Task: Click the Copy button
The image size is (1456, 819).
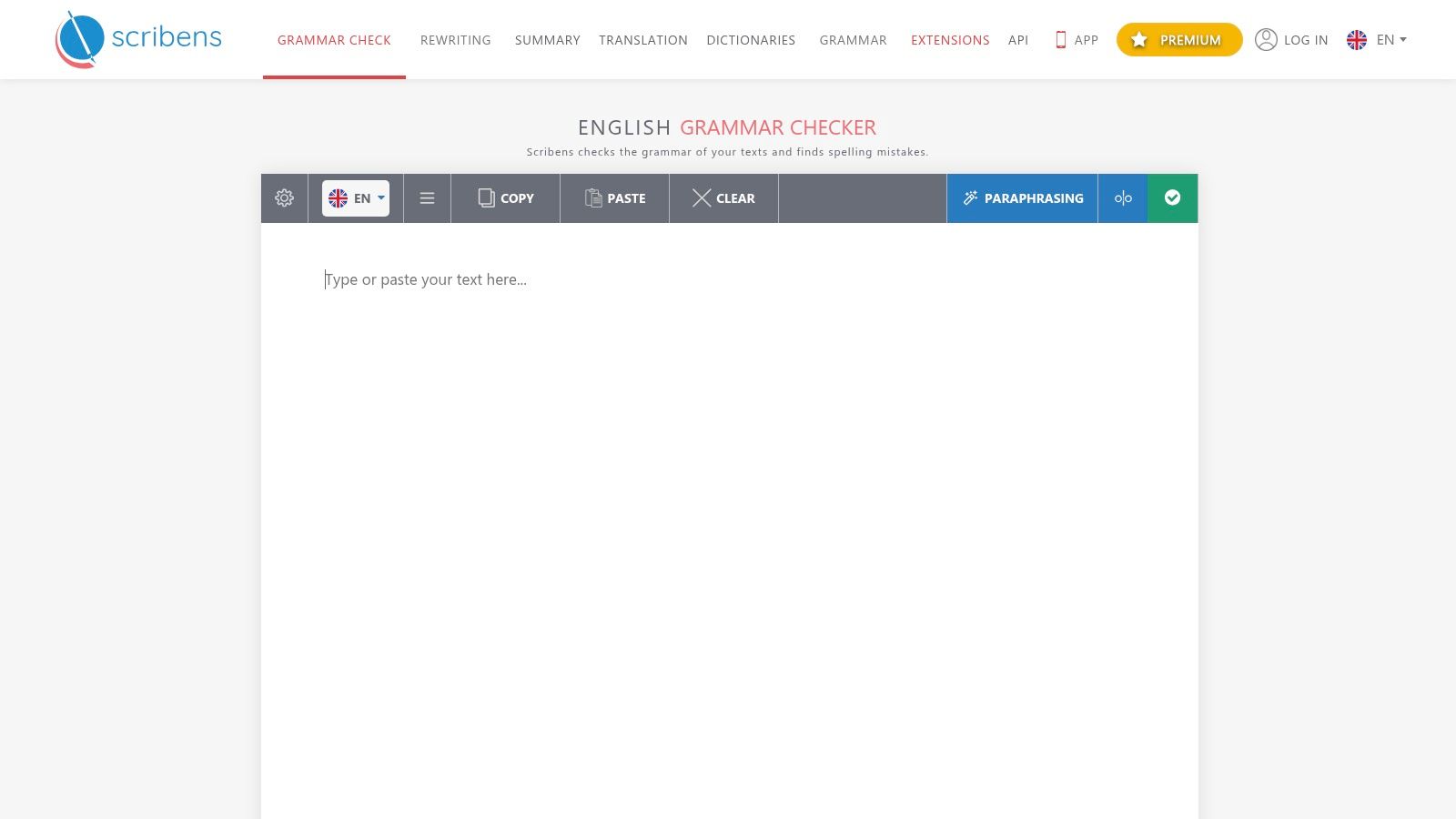Action: [506, 198]
